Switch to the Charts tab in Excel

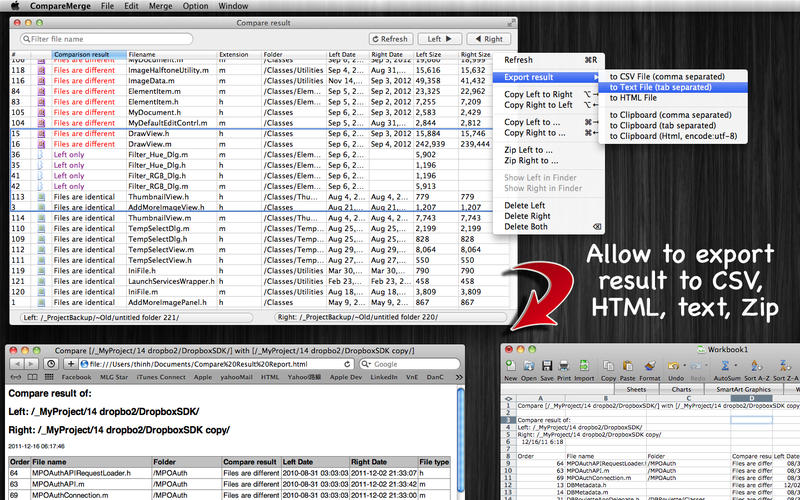pos(681,389)
